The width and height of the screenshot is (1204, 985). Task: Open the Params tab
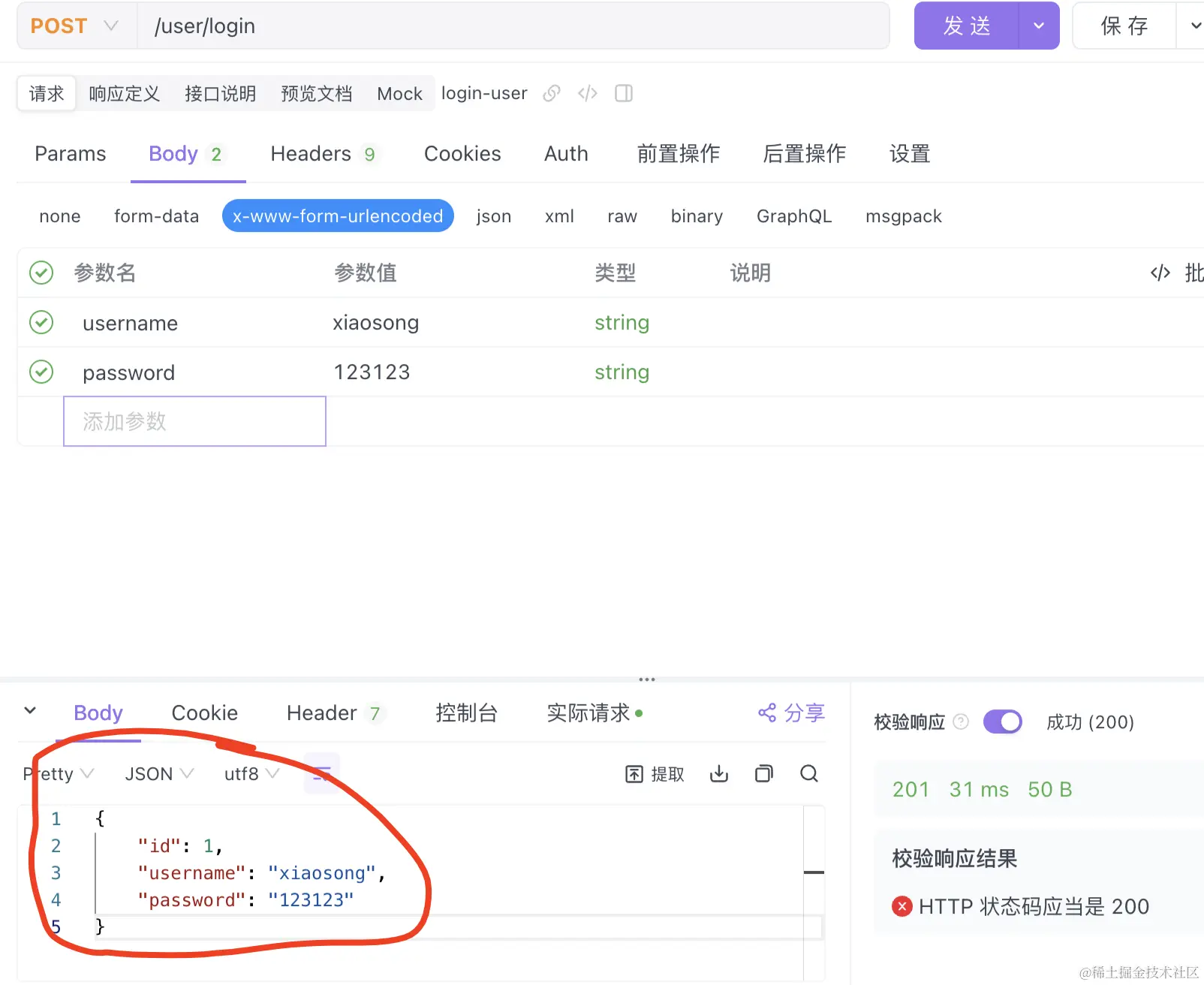click(71, 154)
